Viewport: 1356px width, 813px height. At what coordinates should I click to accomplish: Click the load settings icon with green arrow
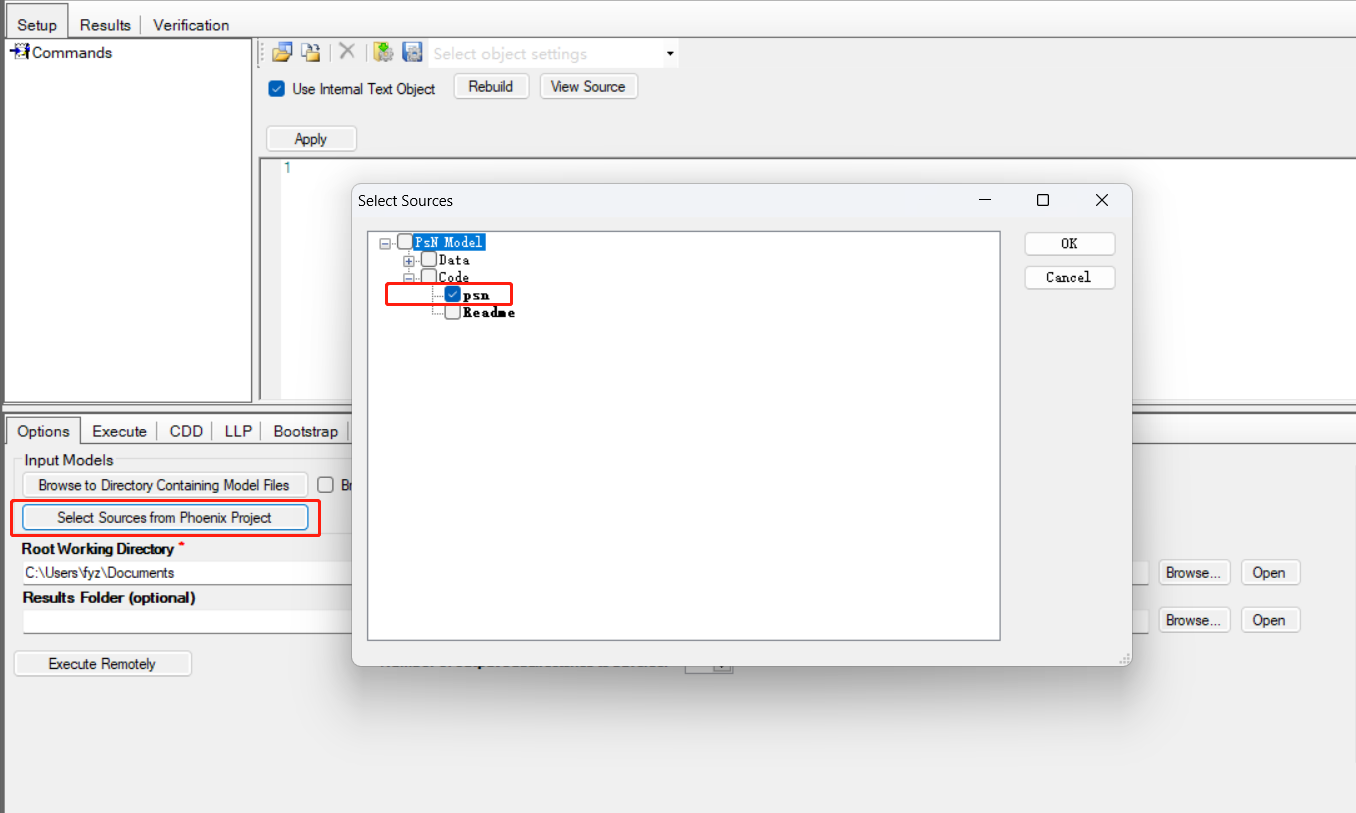pyautogui.click(x=383, y=53)
